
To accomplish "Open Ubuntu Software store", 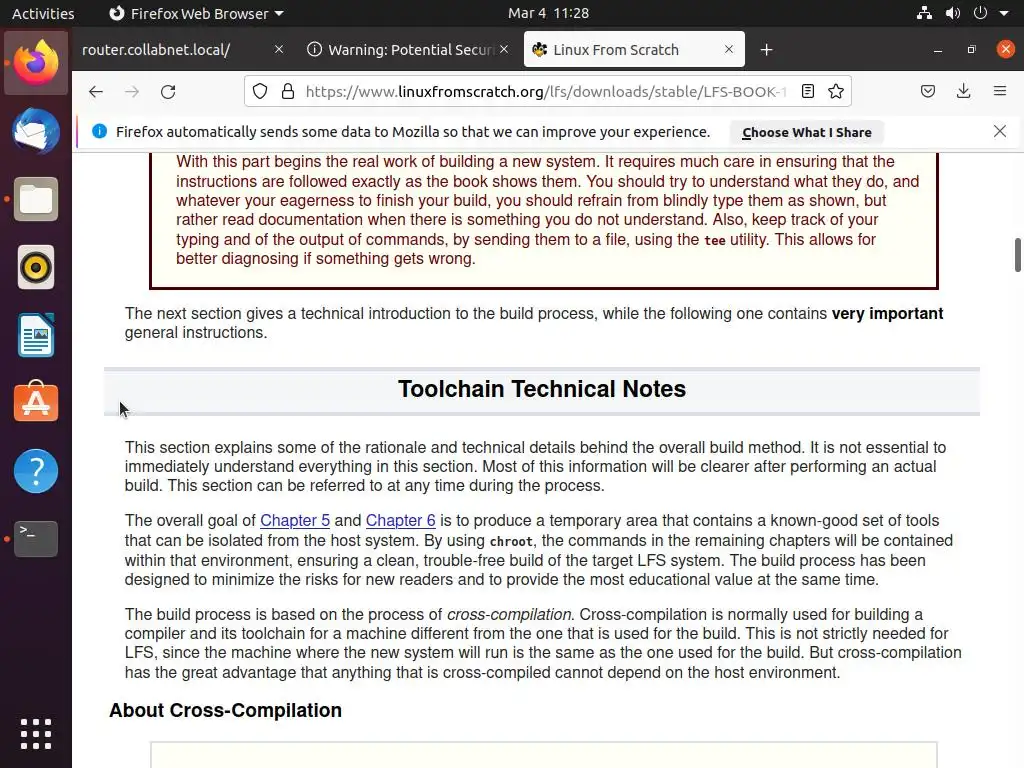I will (36, 402).
